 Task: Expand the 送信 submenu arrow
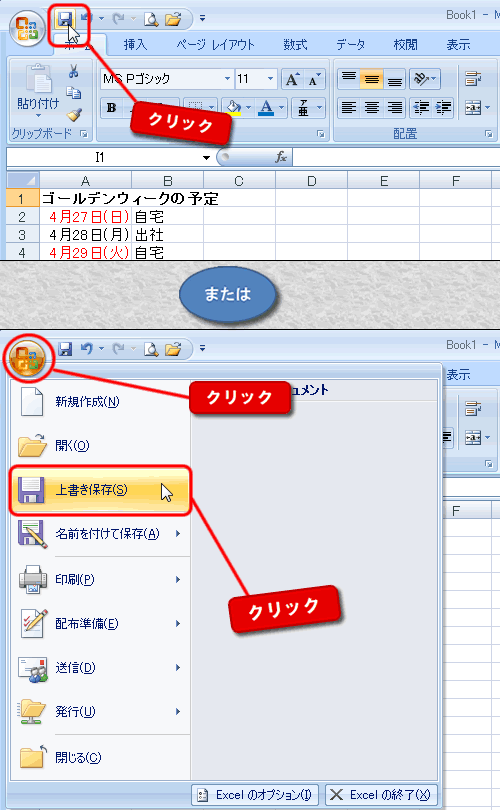[x=178, y=667]
